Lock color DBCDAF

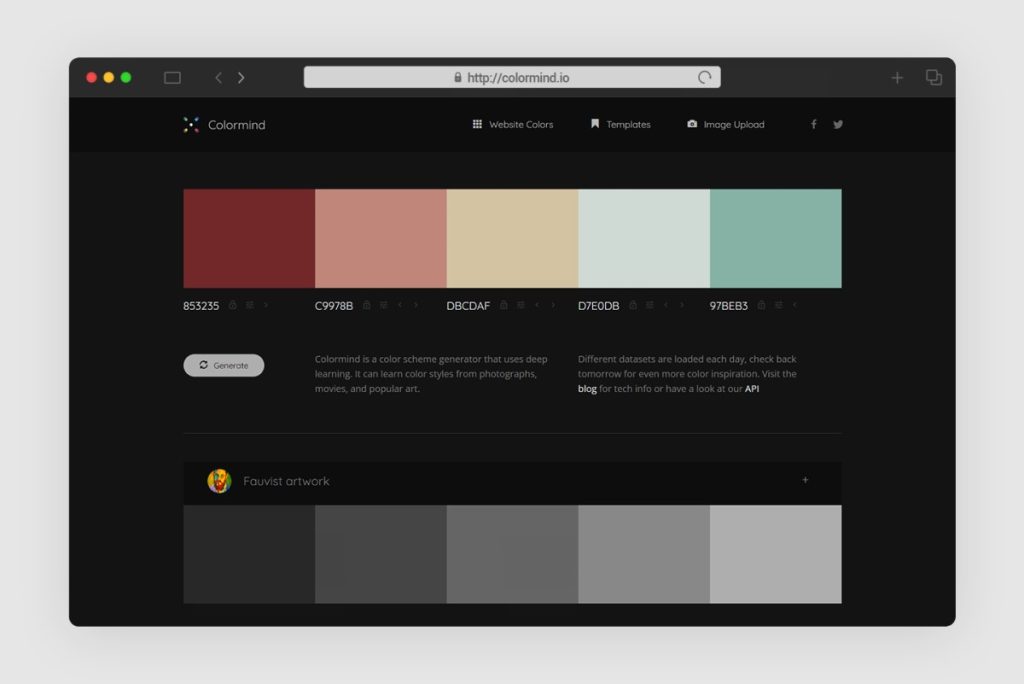point(504,305)
